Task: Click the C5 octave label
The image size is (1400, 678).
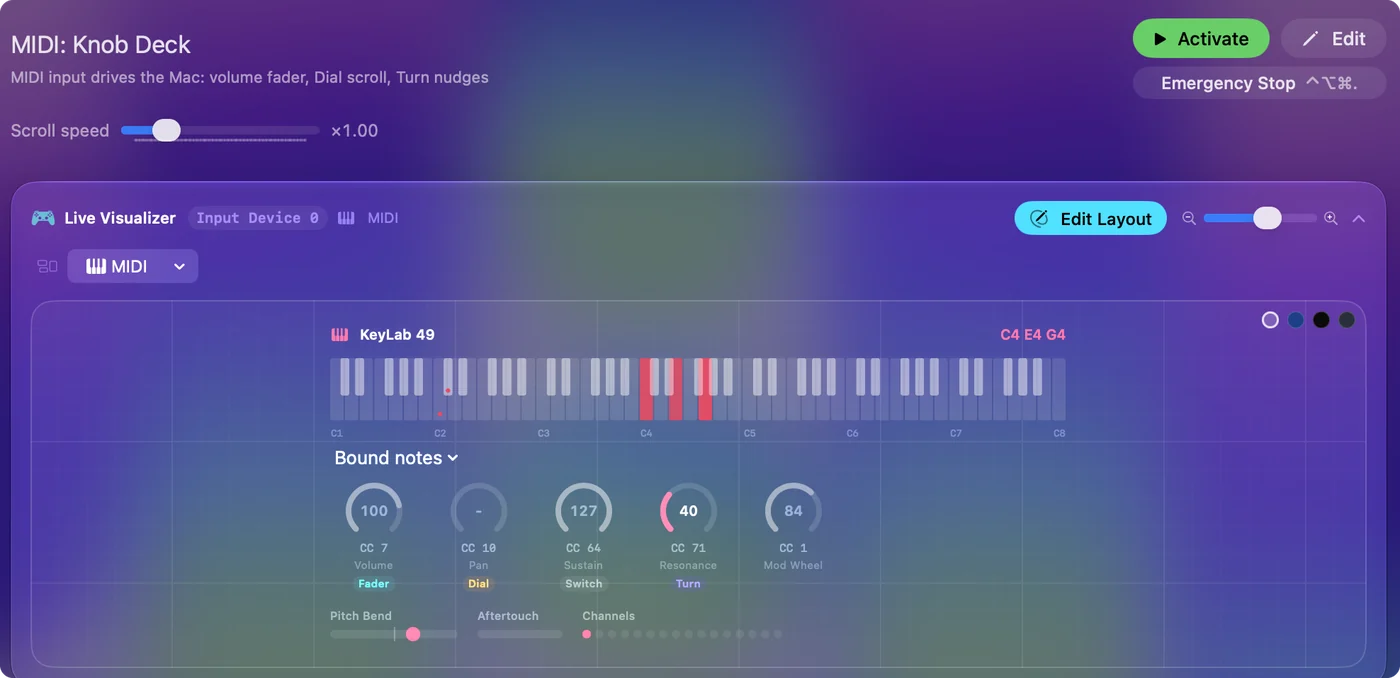Action: [750, 434]
